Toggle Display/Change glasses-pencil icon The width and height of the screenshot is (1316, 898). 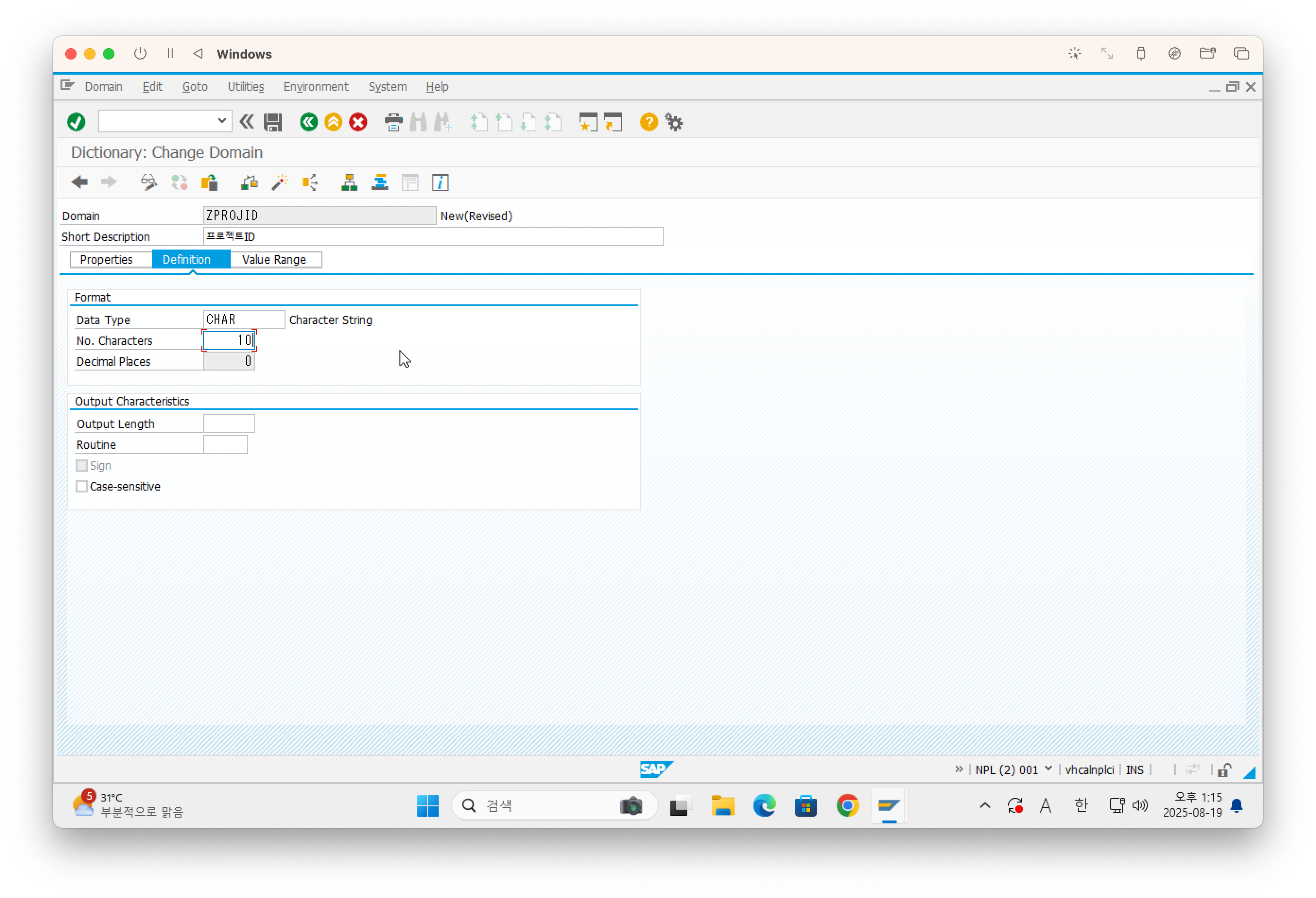[149, 182]
